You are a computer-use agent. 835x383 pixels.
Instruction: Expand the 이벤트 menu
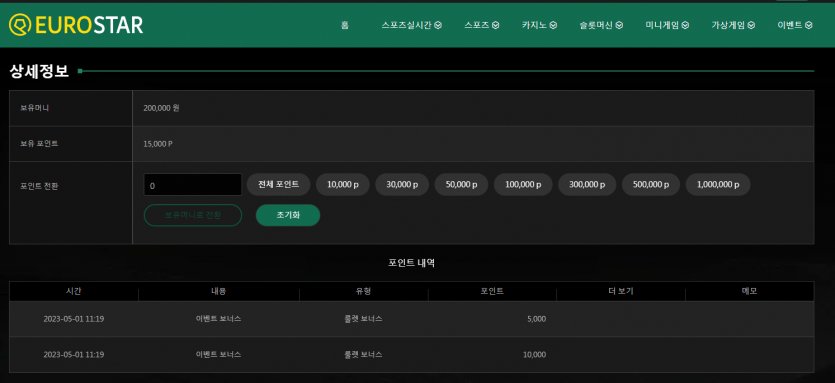[x=795, y=25]
